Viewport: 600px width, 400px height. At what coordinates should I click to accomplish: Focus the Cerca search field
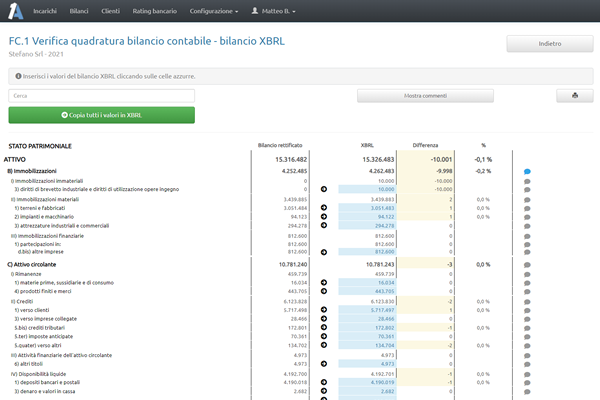[x=101, y=96]
